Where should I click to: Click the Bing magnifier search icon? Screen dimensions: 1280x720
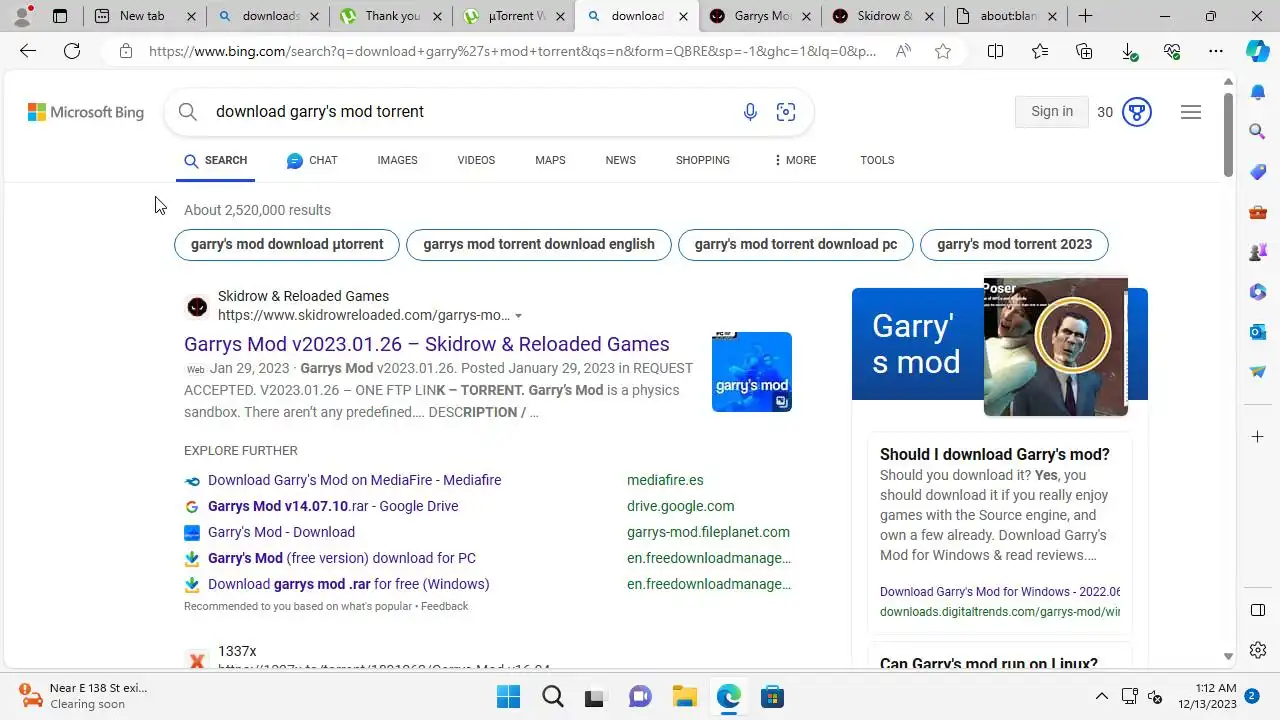click(x=188, y=112)
